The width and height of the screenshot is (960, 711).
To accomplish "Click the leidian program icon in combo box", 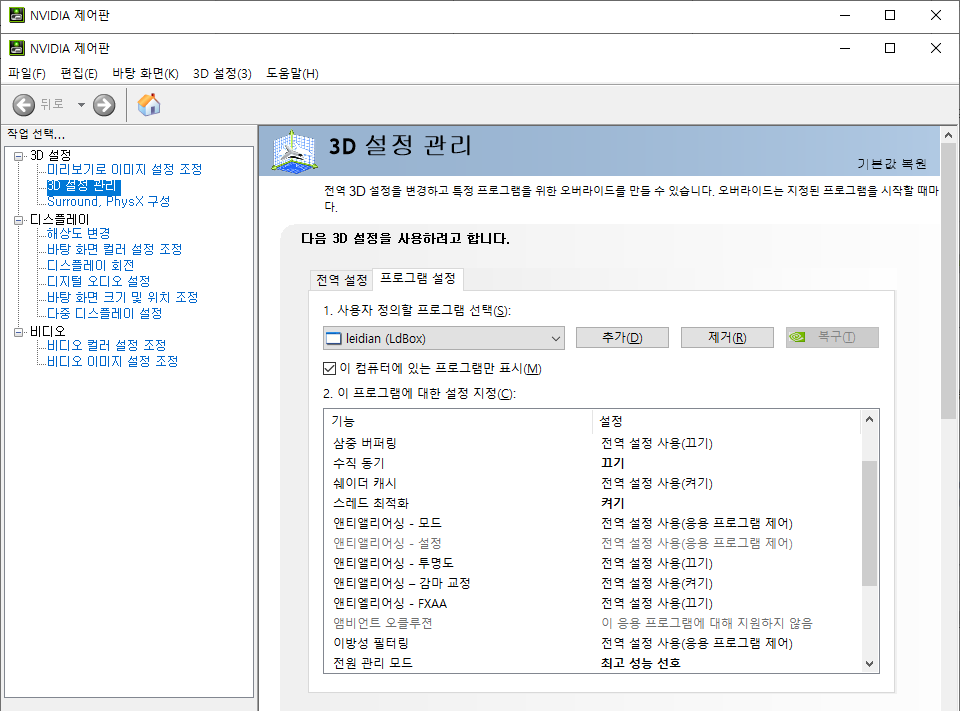I will (x=334, y=338).
